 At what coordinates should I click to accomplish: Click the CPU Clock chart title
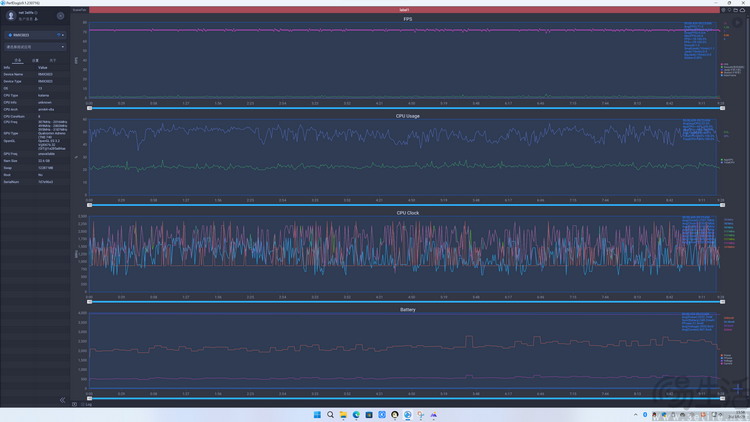pos(408,213)
